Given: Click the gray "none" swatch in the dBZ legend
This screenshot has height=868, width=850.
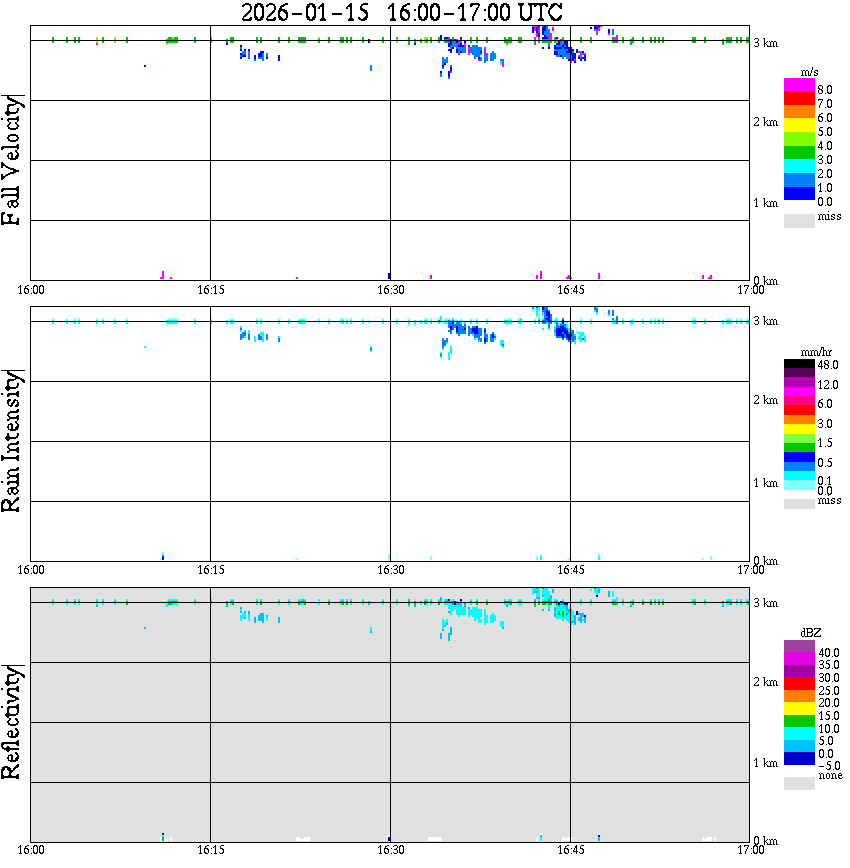Looking at the screenshot, I should coord(799,783).
